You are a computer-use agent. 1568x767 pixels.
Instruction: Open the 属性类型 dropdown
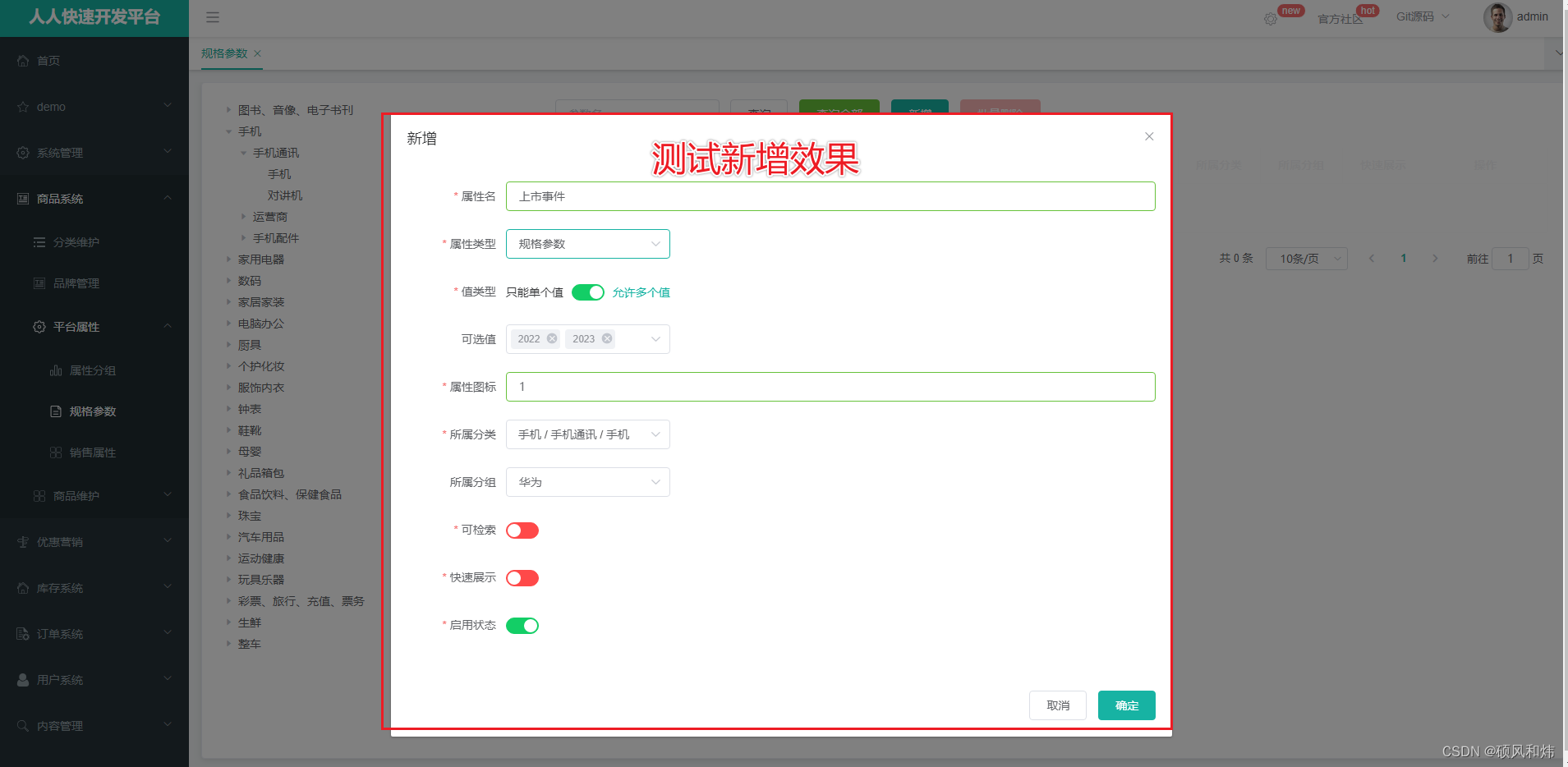(x=588, y=244)
